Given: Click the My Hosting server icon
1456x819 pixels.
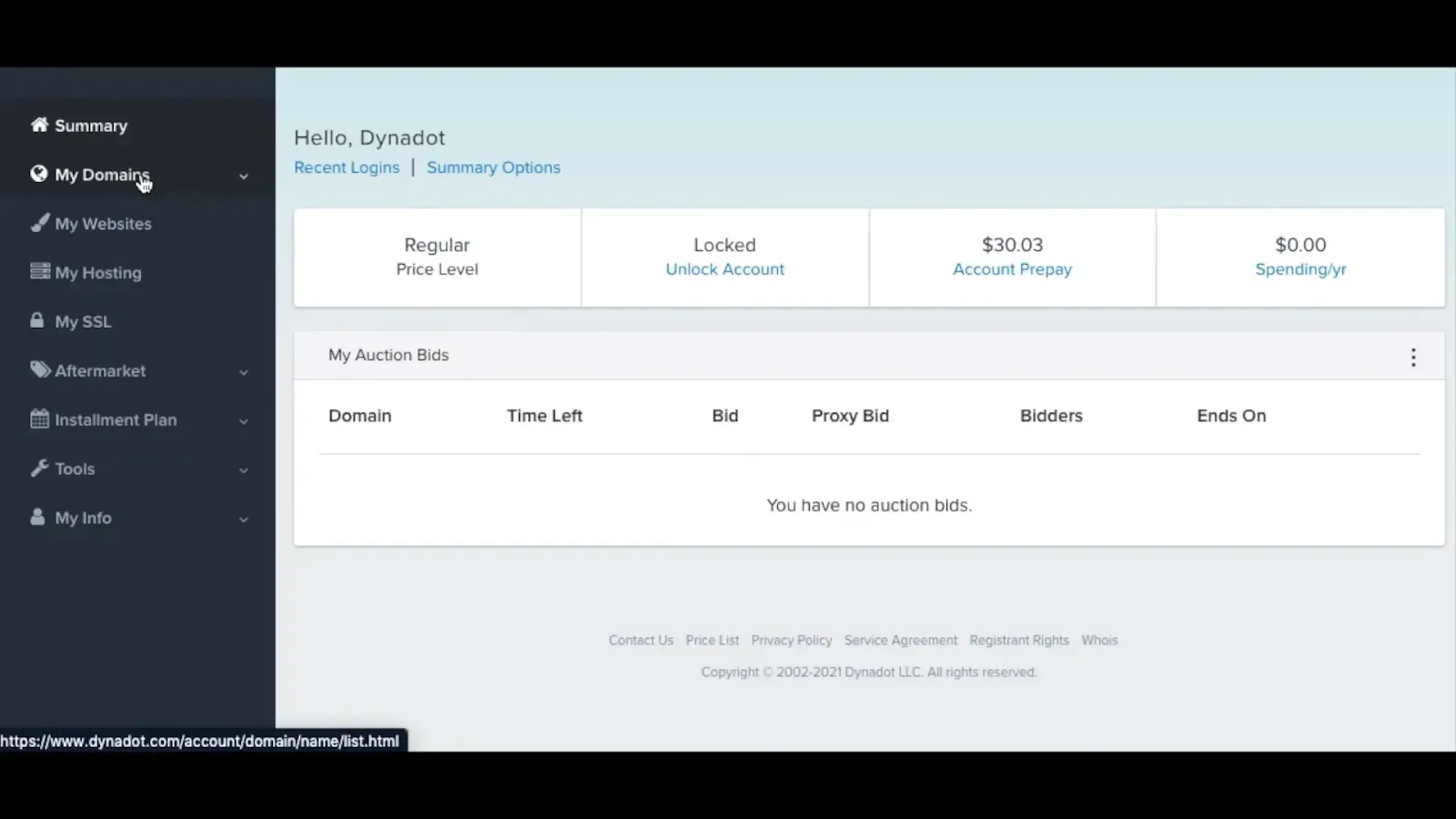Looking at the screenshot, I should 39,271.
